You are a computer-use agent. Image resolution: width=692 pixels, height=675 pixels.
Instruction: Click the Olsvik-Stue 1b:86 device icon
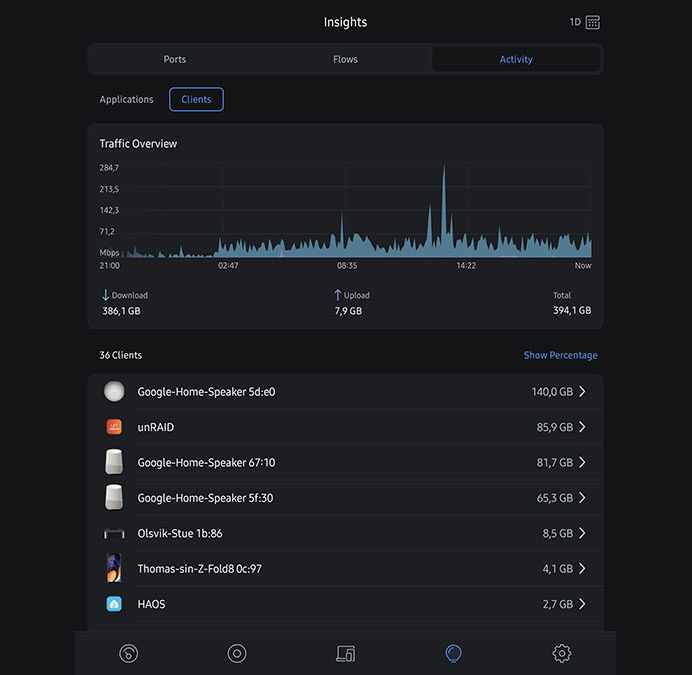click(x=114, y=533)
